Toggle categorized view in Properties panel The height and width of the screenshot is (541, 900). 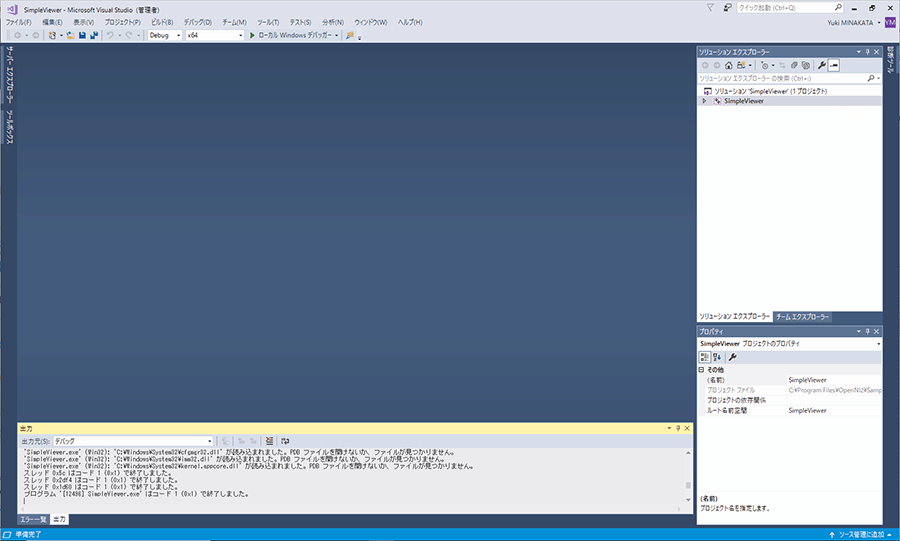click(x=704, y=357)
